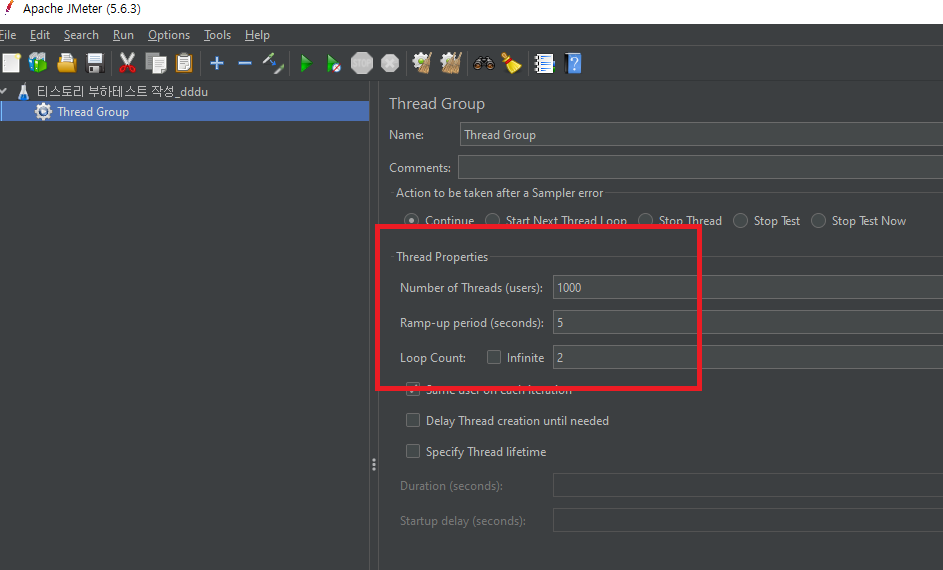943x570 pixels.
Task: Open the Templates icon in toolbar
Action: click(38, 63)
